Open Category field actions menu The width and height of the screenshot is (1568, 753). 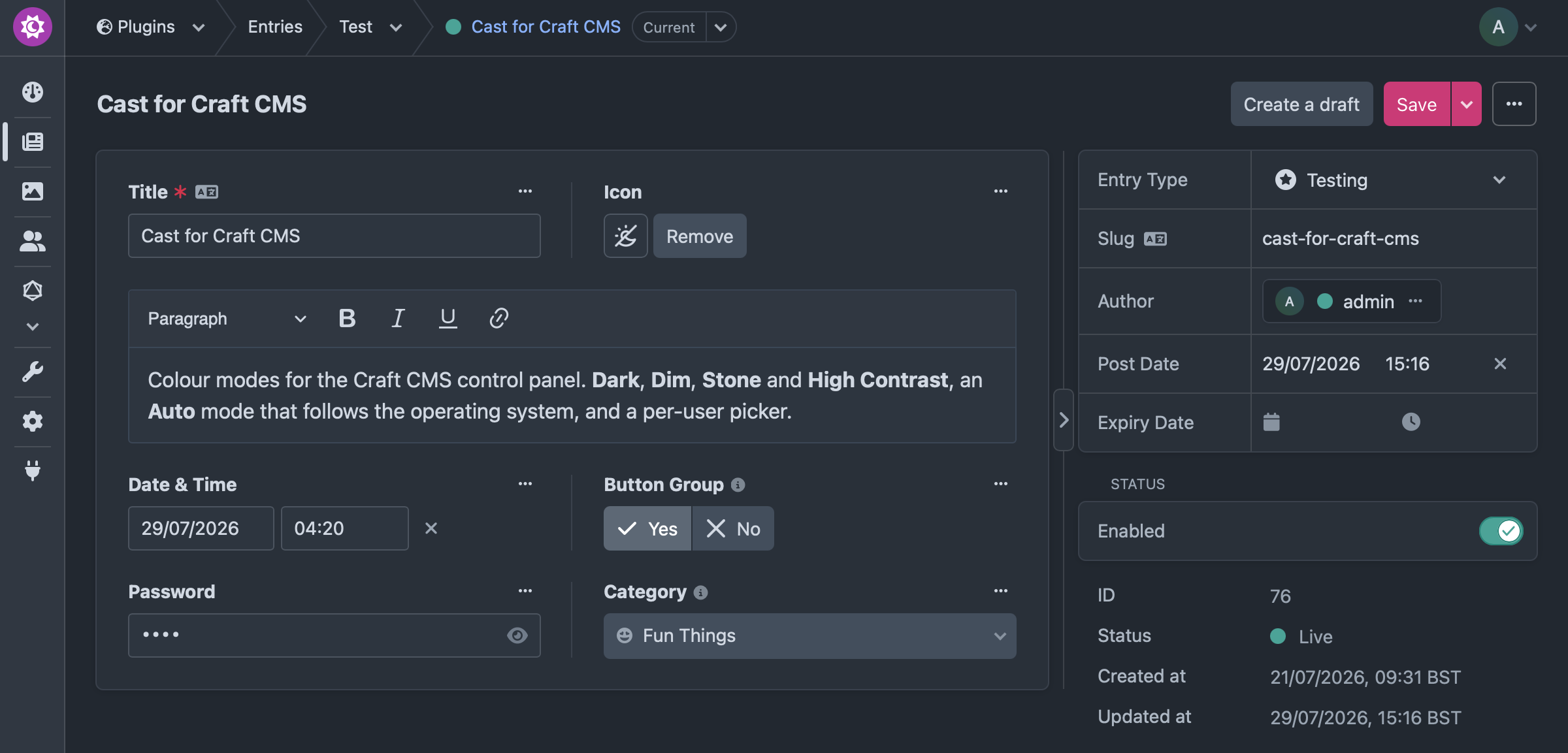coord(1001,591)
